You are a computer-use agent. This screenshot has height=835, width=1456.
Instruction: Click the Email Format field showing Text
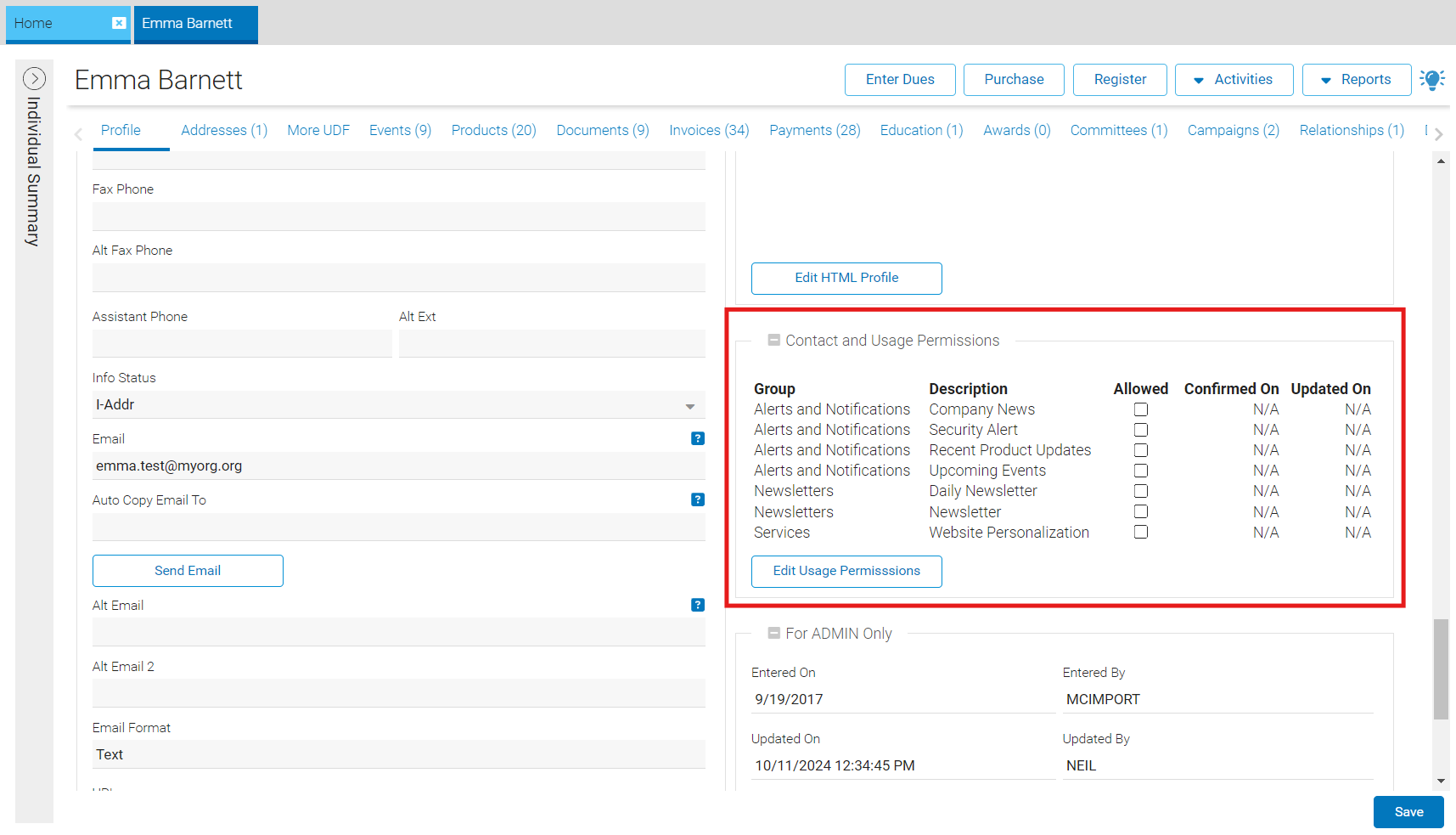pos(398,754)
